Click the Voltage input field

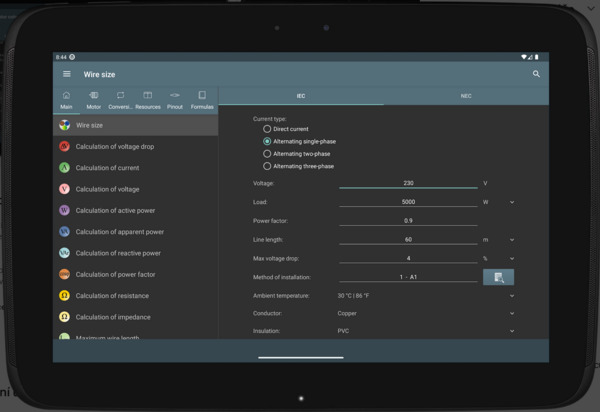(x=408, y=183)
